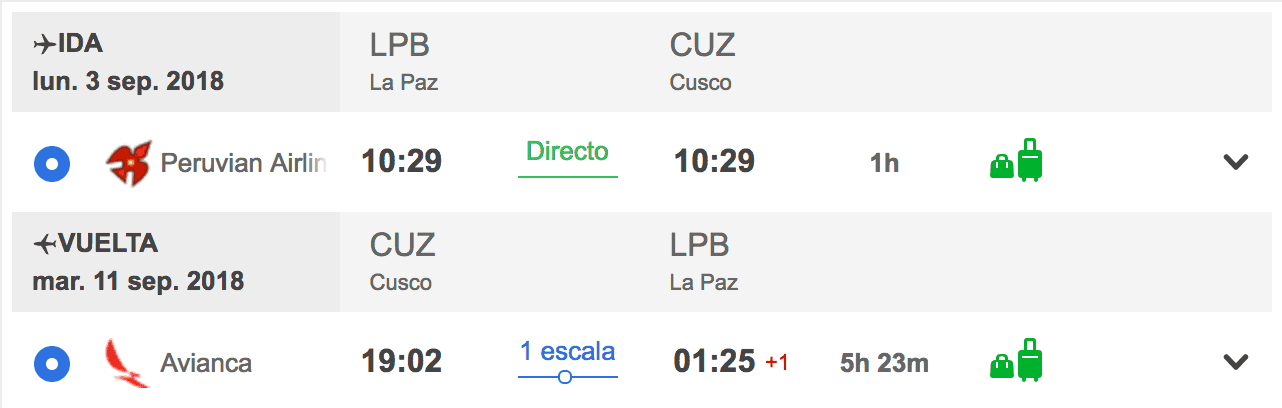
Task: Click the VUELTA return airplane icon
Action: 44,244
